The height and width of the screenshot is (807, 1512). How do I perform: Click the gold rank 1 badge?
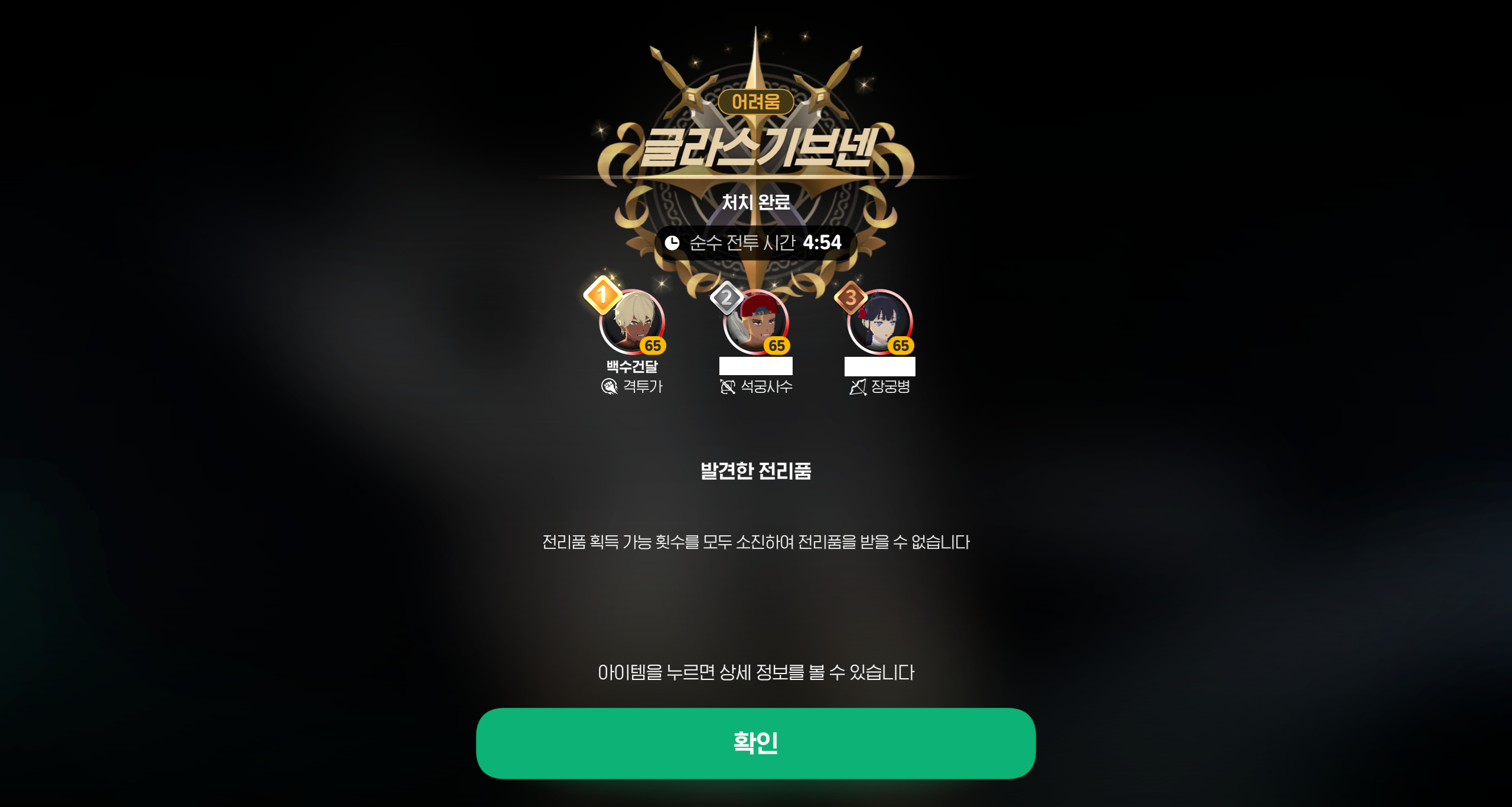[602, 294]
